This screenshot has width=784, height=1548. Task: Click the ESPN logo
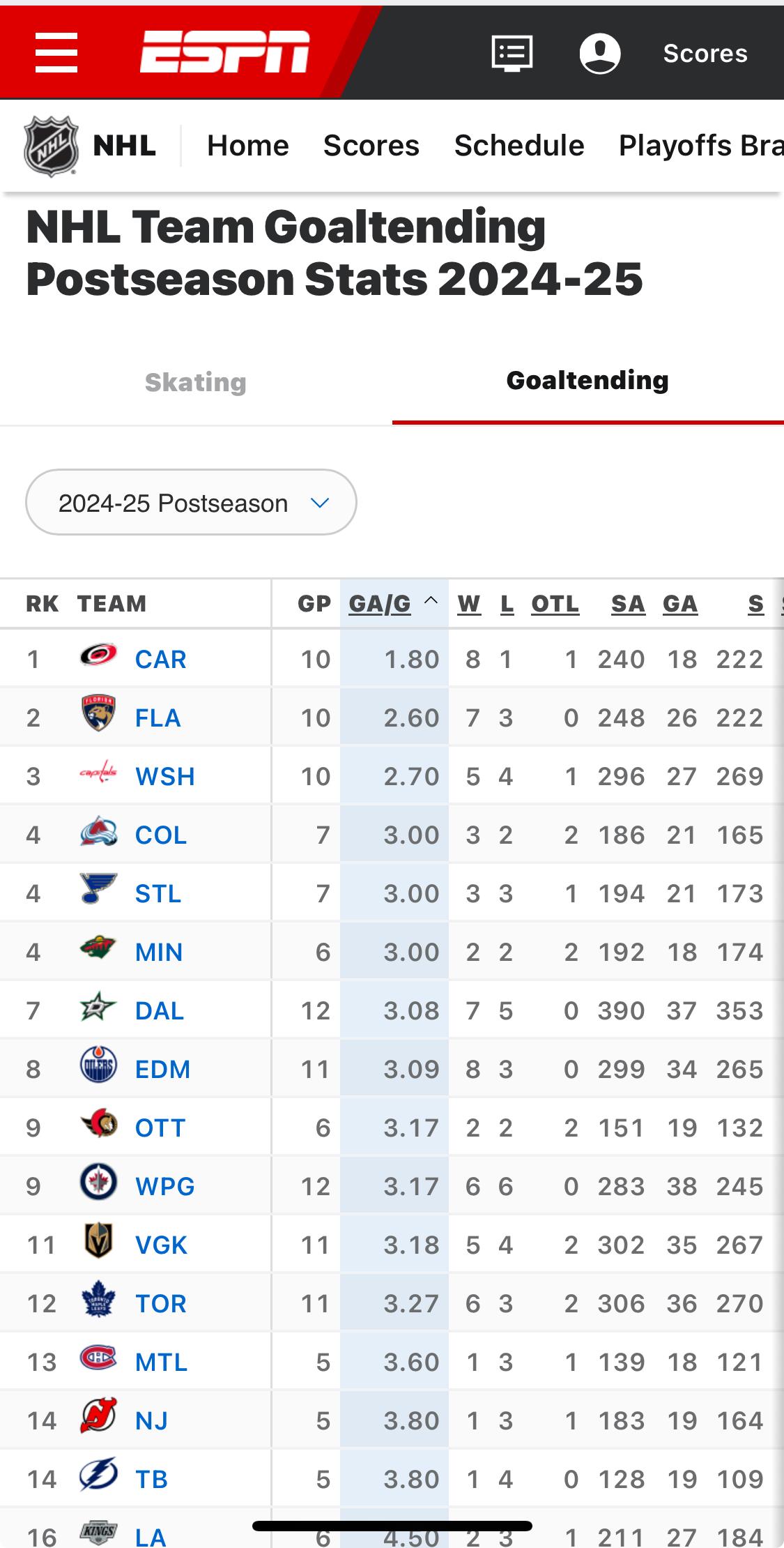coord(224,52)
